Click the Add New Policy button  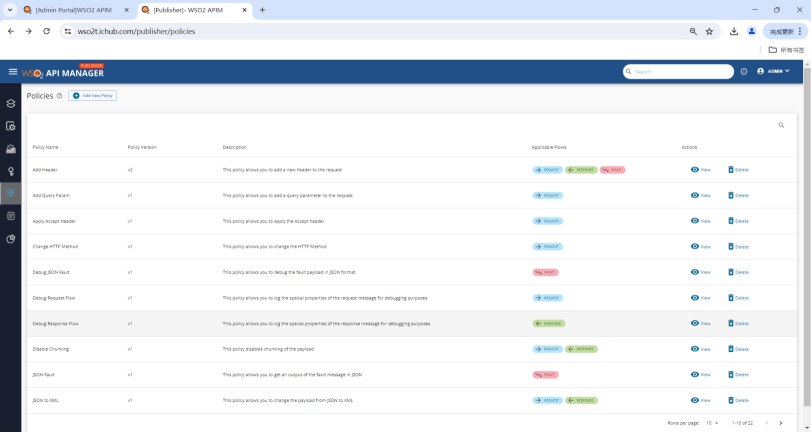point(93,95)
